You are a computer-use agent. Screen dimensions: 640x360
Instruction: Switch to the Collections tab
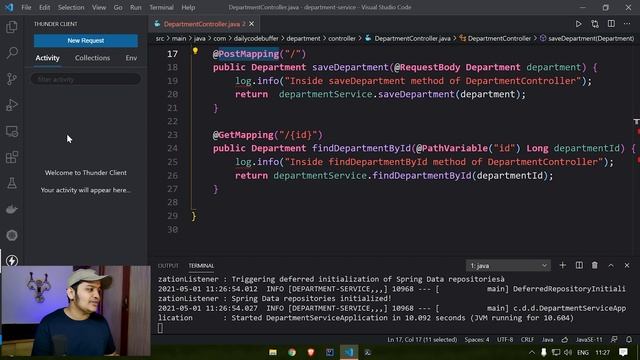coord(92,58)
